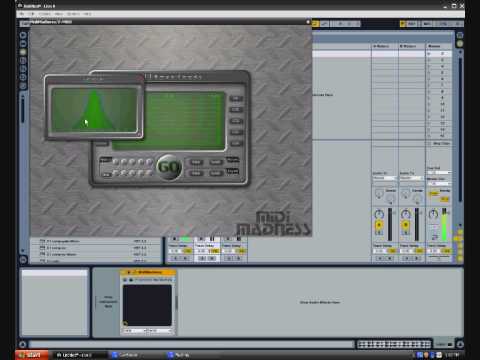Viewport: 480px width, 360px height.
Task: Open the second track's Audio To dropdown
Action: click(411, 178)
